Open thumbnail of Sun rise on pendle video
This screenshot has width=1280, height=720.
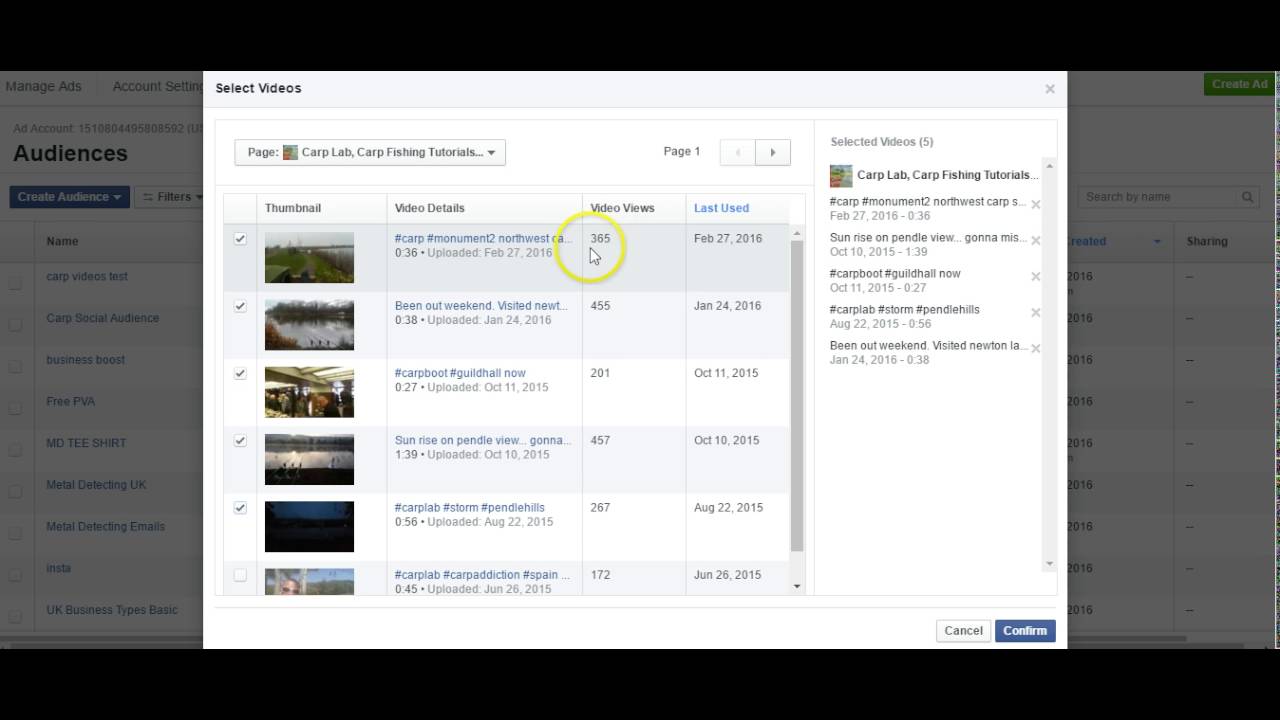[x=309, y=459]
